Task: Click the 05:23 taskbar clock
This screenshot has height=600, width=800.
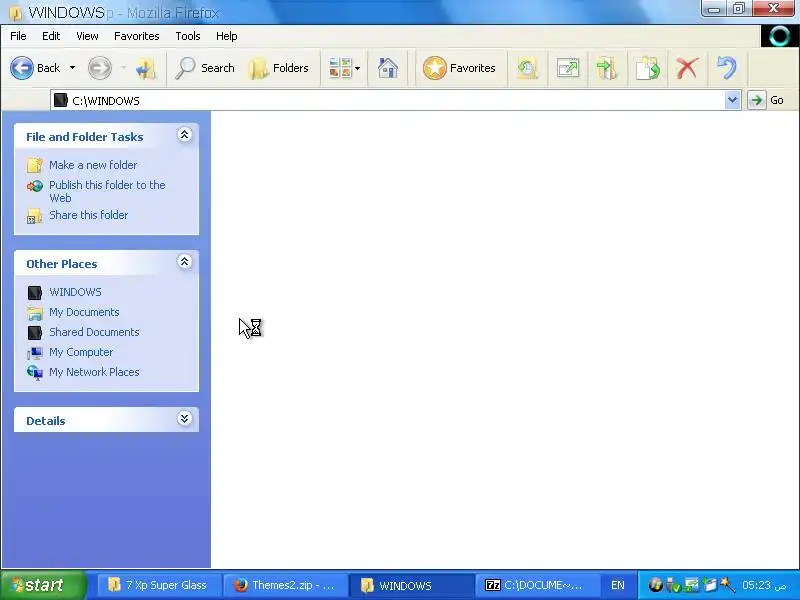Action: pos(764,585)
